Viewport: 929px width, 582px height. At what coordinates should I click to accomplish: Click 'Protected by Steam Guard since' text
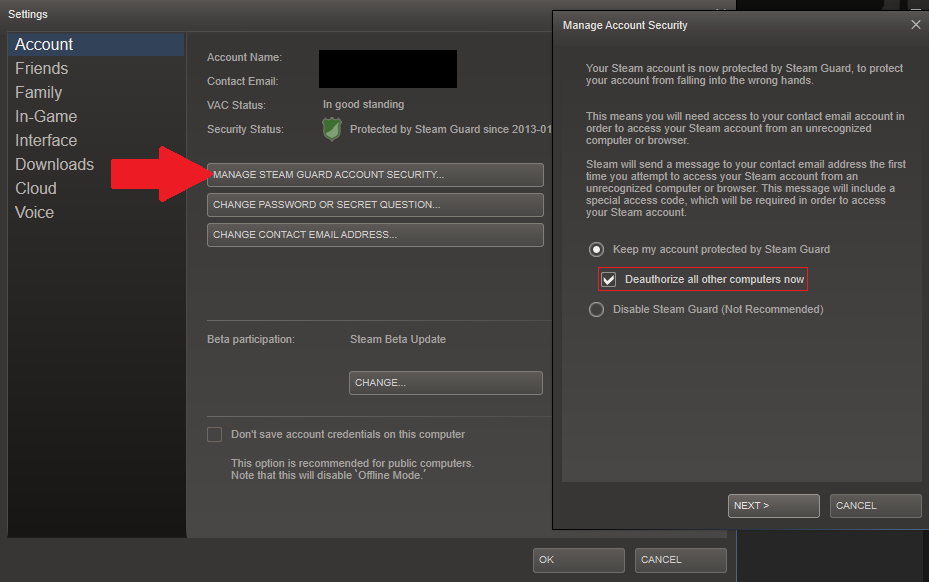click(x=450, y=129)
